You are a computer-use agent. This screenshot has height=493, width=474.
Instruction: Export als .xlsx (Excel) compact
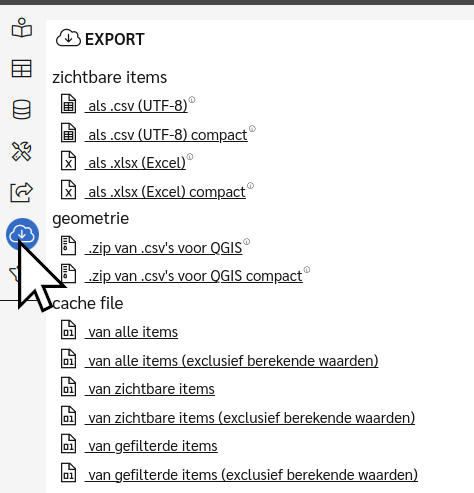165,192
